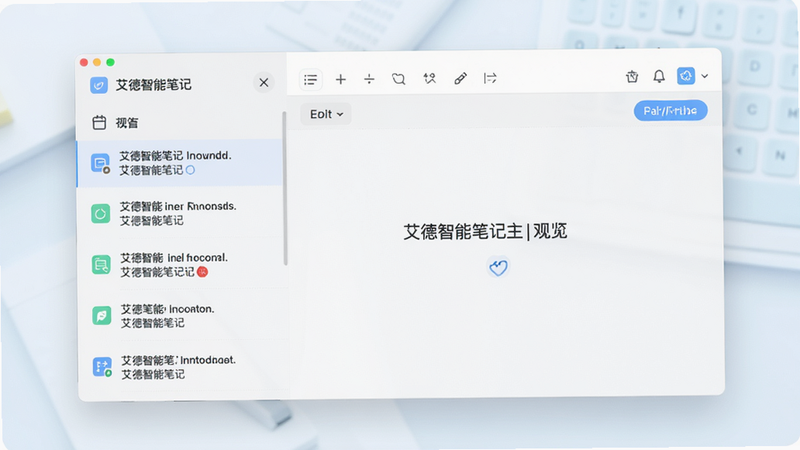Viewport: 800px width, 450px height.
Task: Open the note ending in Rnnonsds.
Action: point(180,213)
